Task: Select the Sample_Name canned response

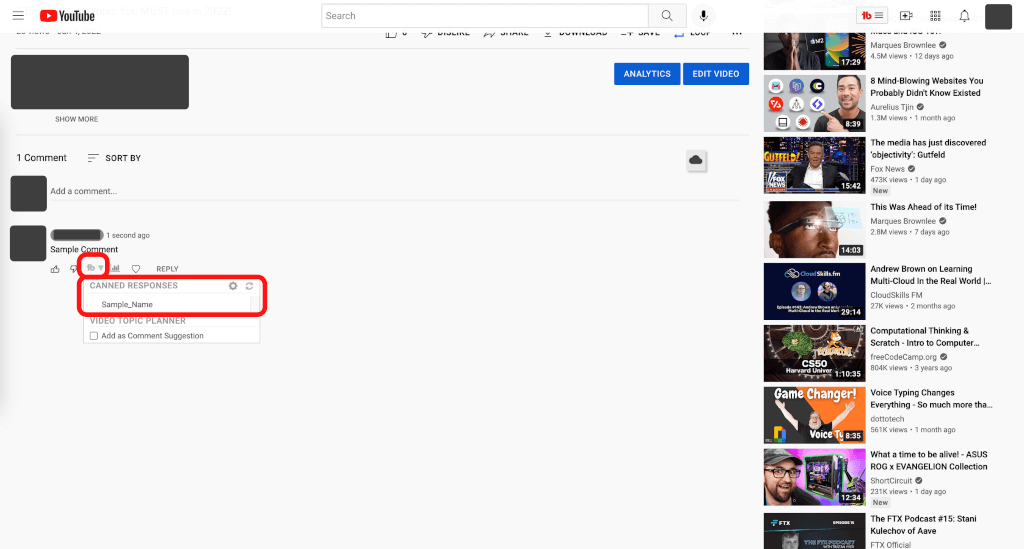Action: (x=127, y=304)
